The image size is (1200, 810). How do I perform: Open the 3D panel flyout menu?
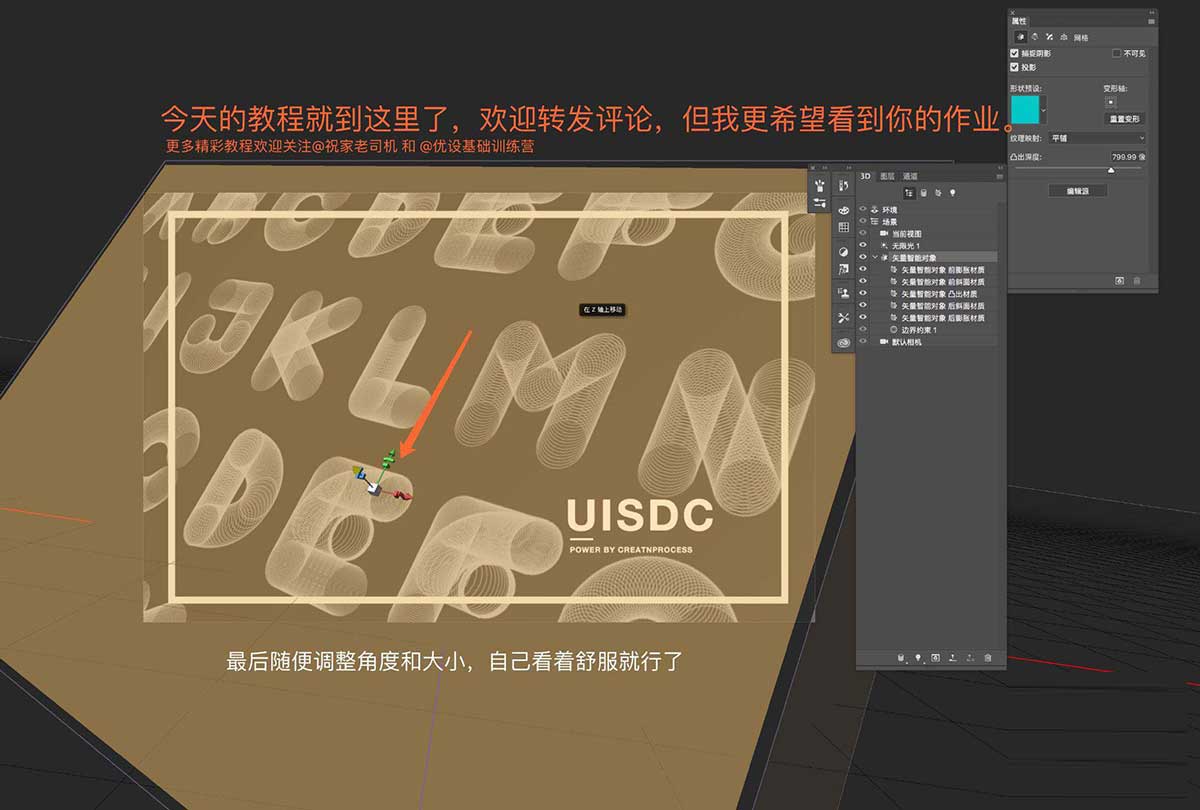(1000, 176)
